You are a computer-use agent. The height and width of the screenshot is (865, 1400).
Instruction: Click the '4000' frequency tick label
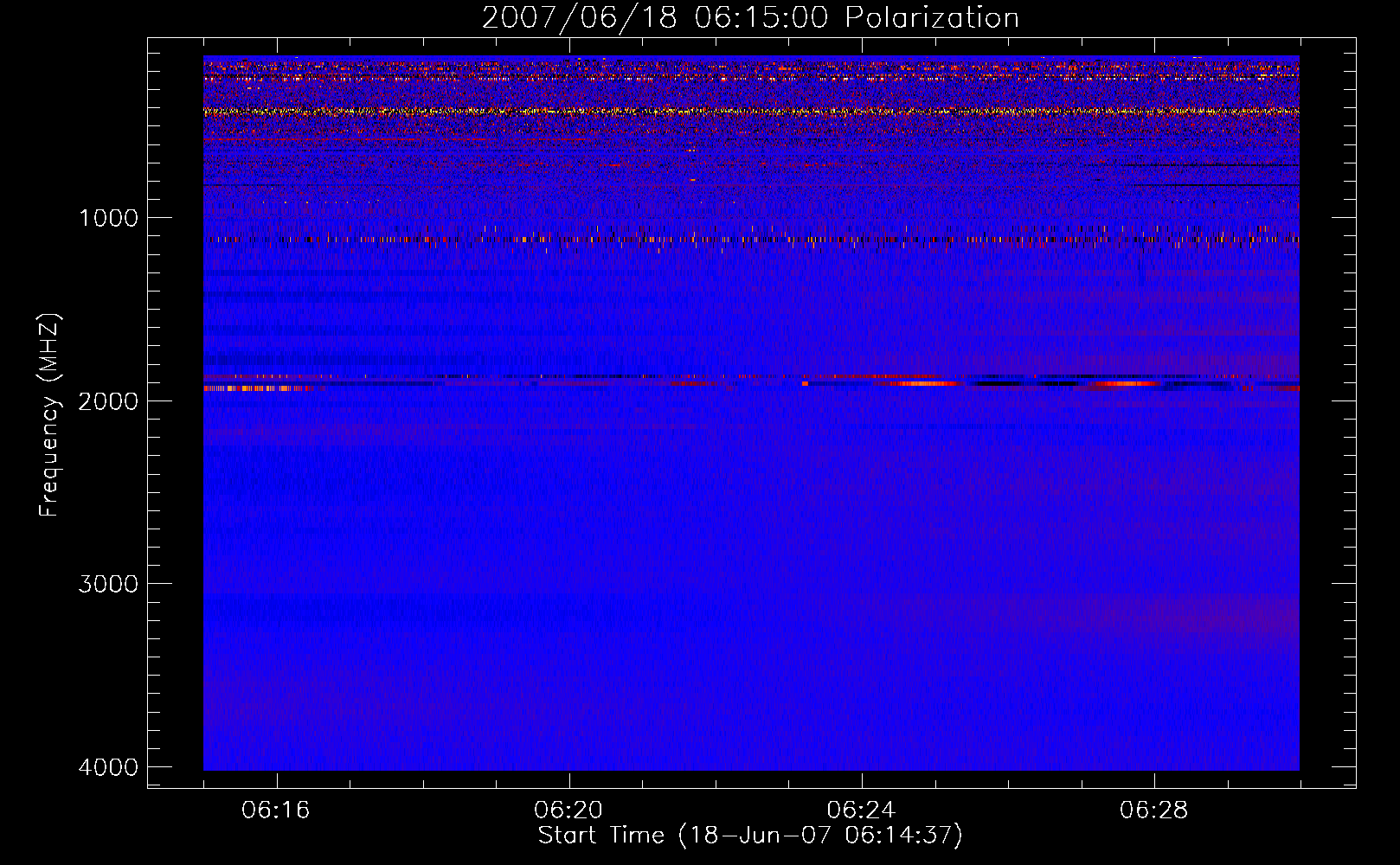[108, 766]
